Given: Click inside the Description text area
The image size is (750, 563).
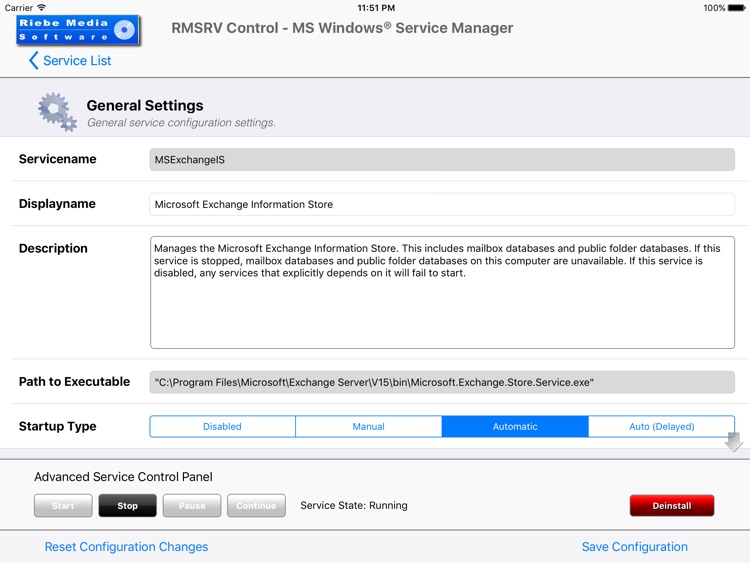Looking at the screenshot, I should coord(442,292).
